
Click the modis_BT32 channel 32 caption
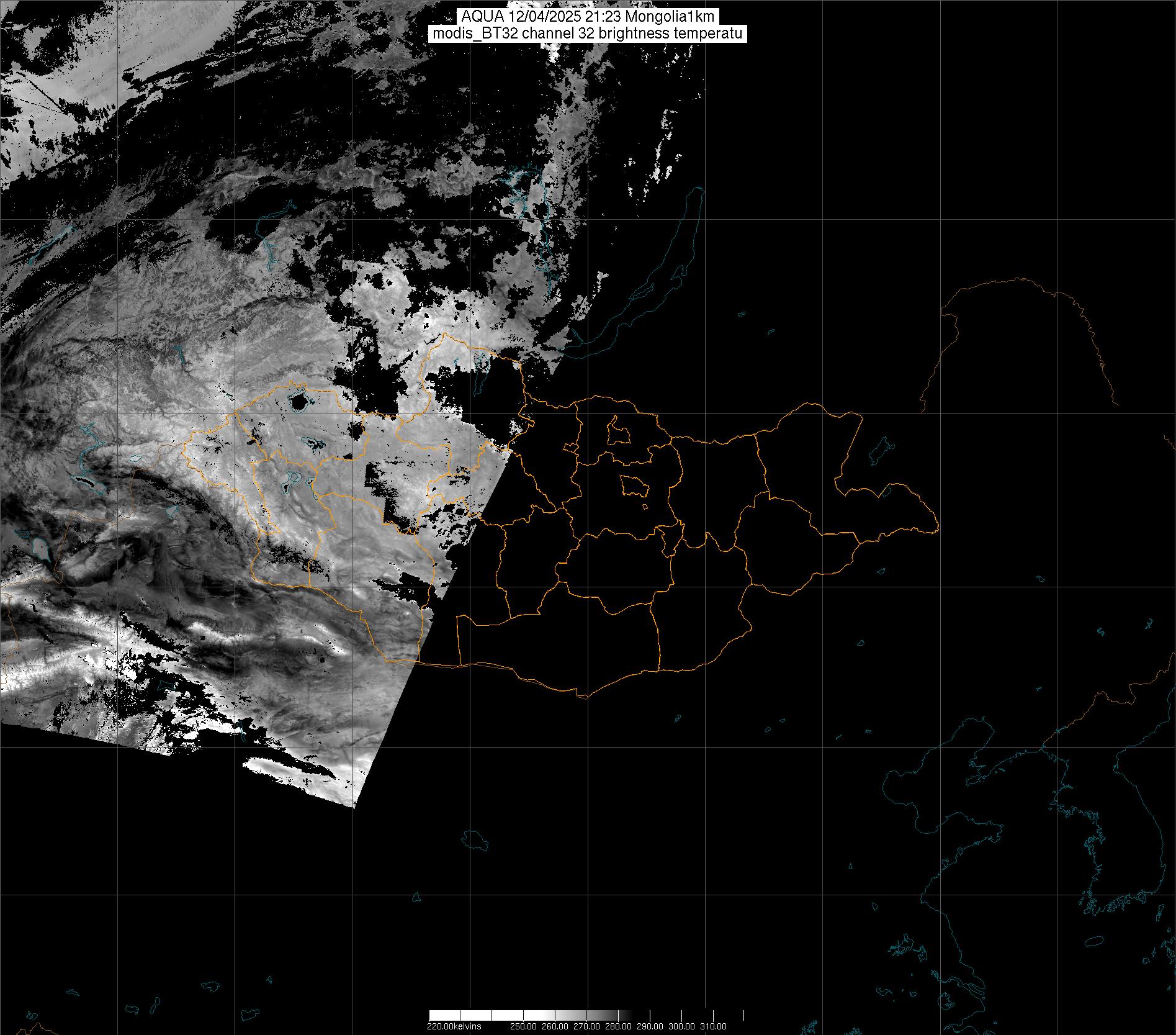(587, 34)
